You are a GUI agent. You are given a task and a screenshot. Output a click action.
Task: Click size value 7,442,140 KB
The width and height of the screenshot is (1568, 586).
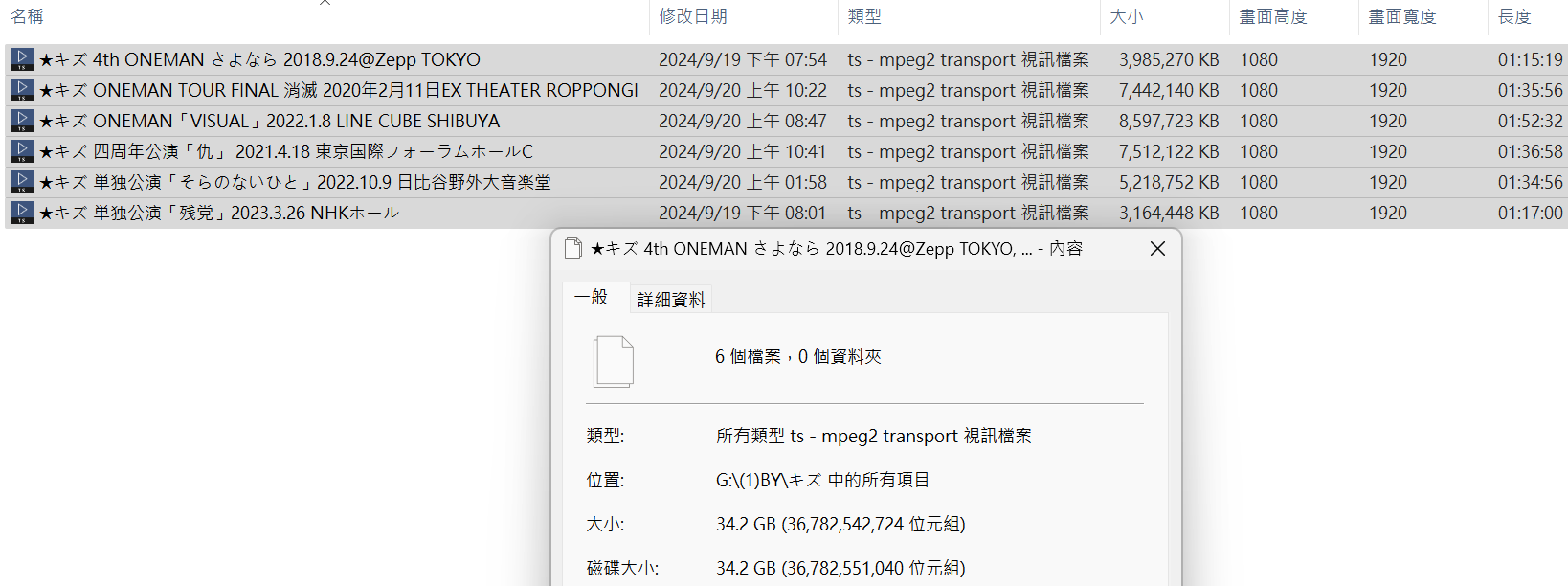tap(1169, 90)
